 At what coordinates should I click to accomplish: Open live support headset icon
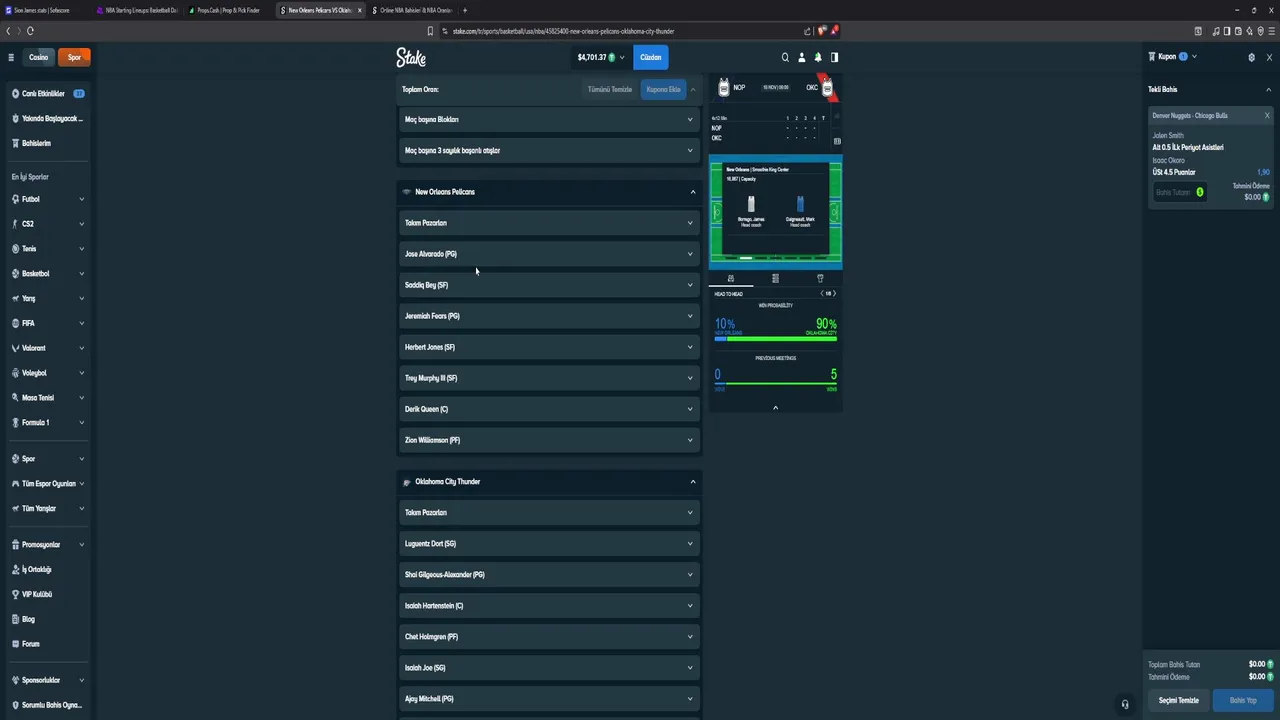pyautogui.click(x=1125, y=704)
